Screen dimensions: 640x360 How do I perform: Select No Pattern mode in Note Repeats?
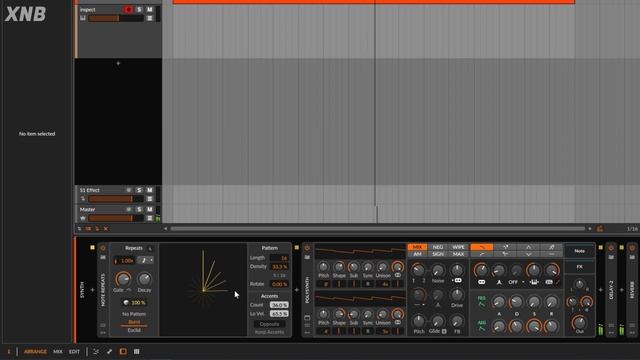134,314
